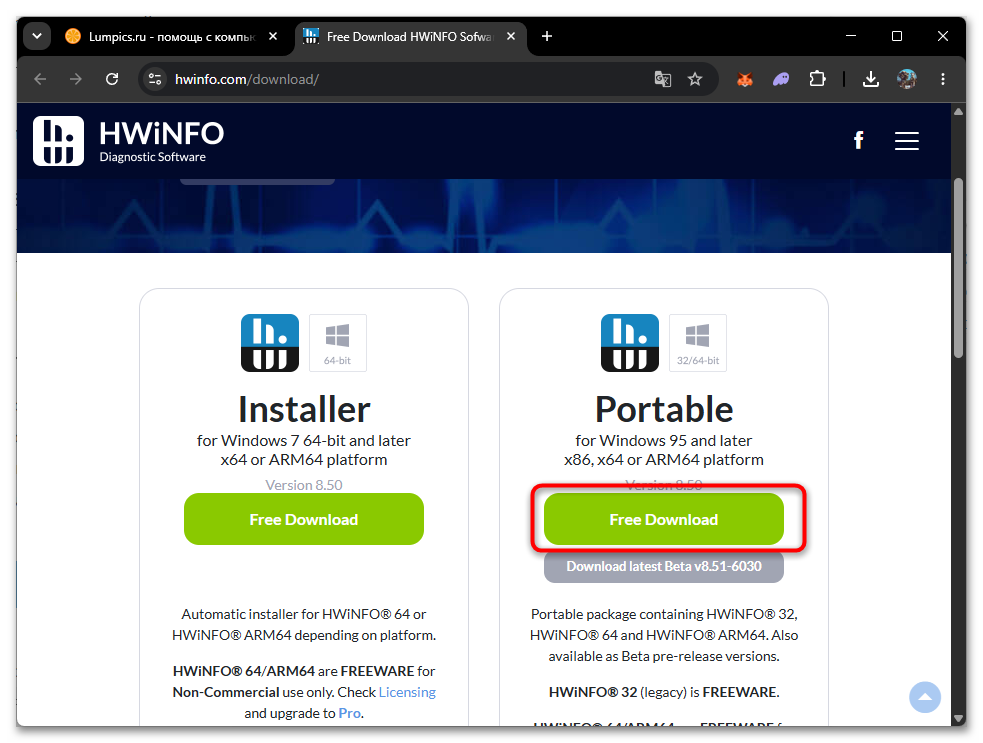Close the HWiNFO download tab
Screen dimensions: 983x743
[511, 36]
